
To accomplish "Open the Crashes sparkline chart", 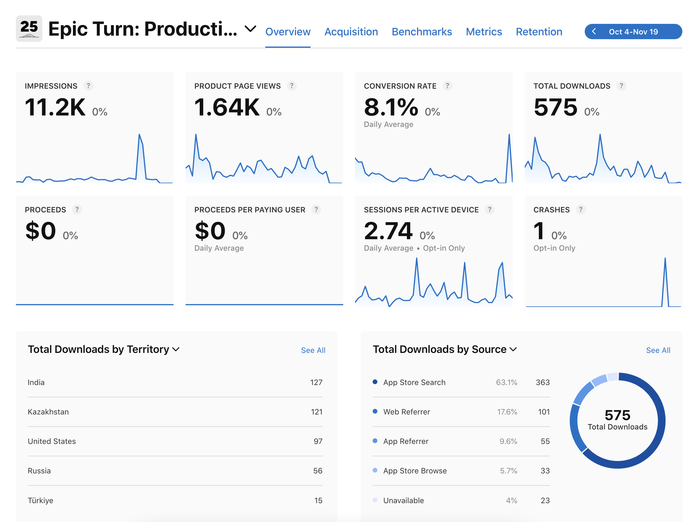I will click(603, 282).
